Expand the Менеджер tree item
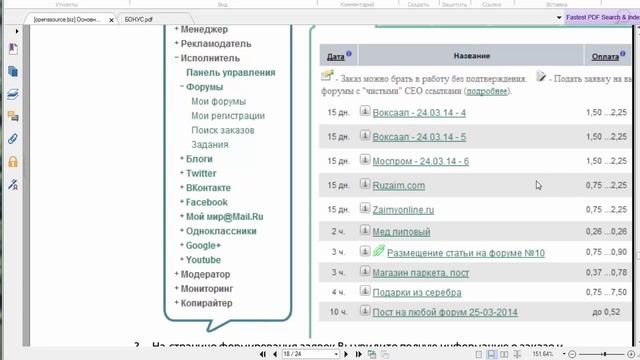The height and width of the screenshot is (360, 640). pyautogui.click(x=176, y=29)
